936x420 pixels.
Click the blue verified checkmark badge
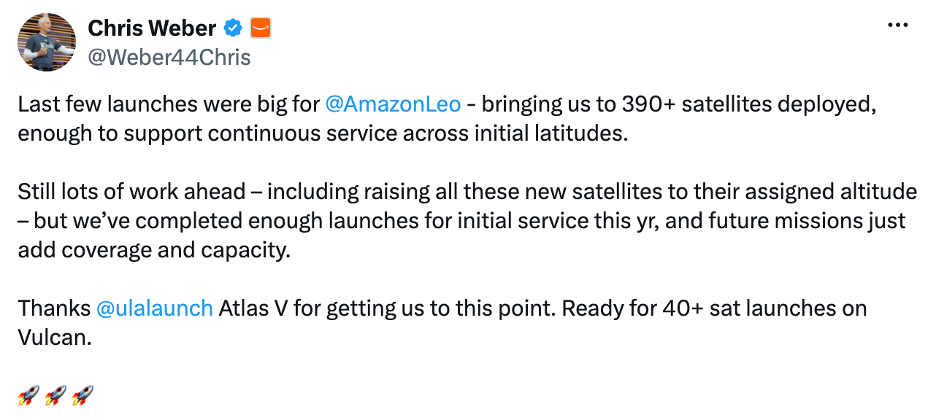(x=233, y=27)
